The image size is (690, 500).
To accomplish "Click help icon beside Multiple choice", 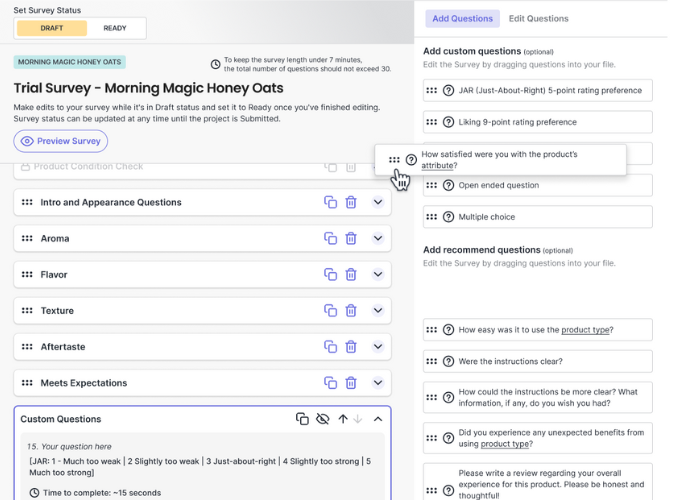I will [448, 217].
